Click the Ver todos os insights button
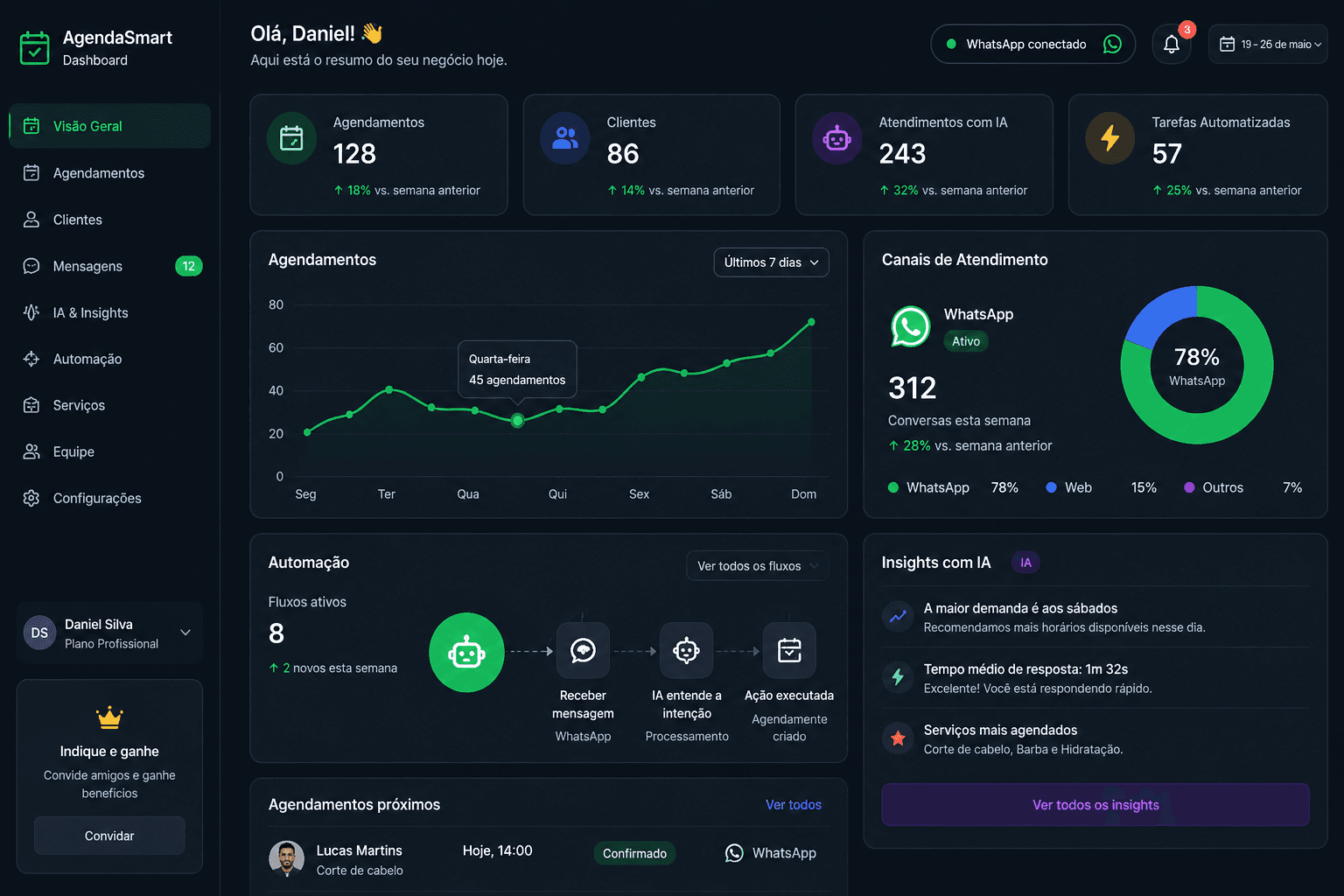Screen dimensions: 1344x896 point(1095,805)
